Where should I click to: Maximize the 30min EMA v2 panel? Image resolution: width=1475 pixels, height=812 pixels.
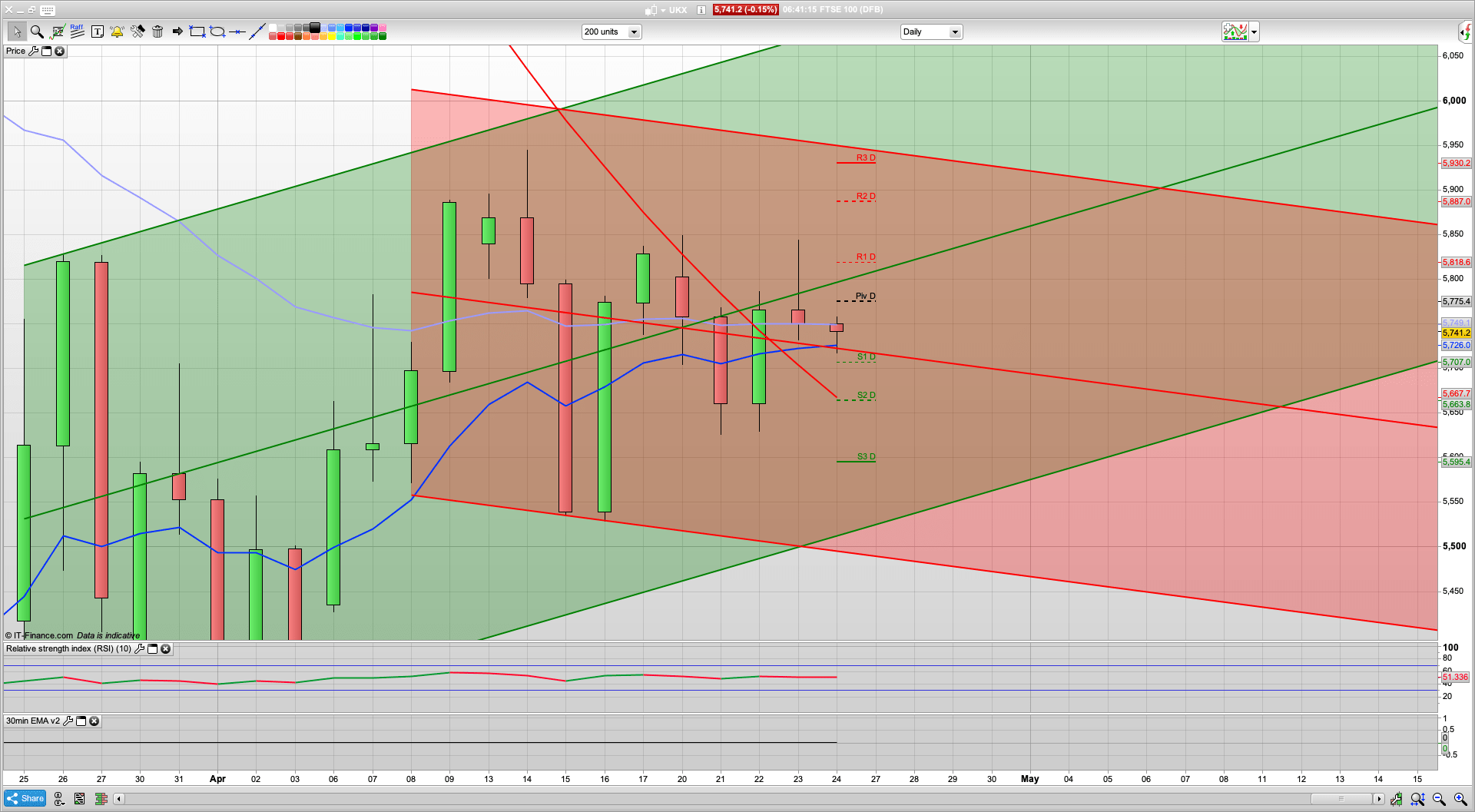(x=81, y=721)
